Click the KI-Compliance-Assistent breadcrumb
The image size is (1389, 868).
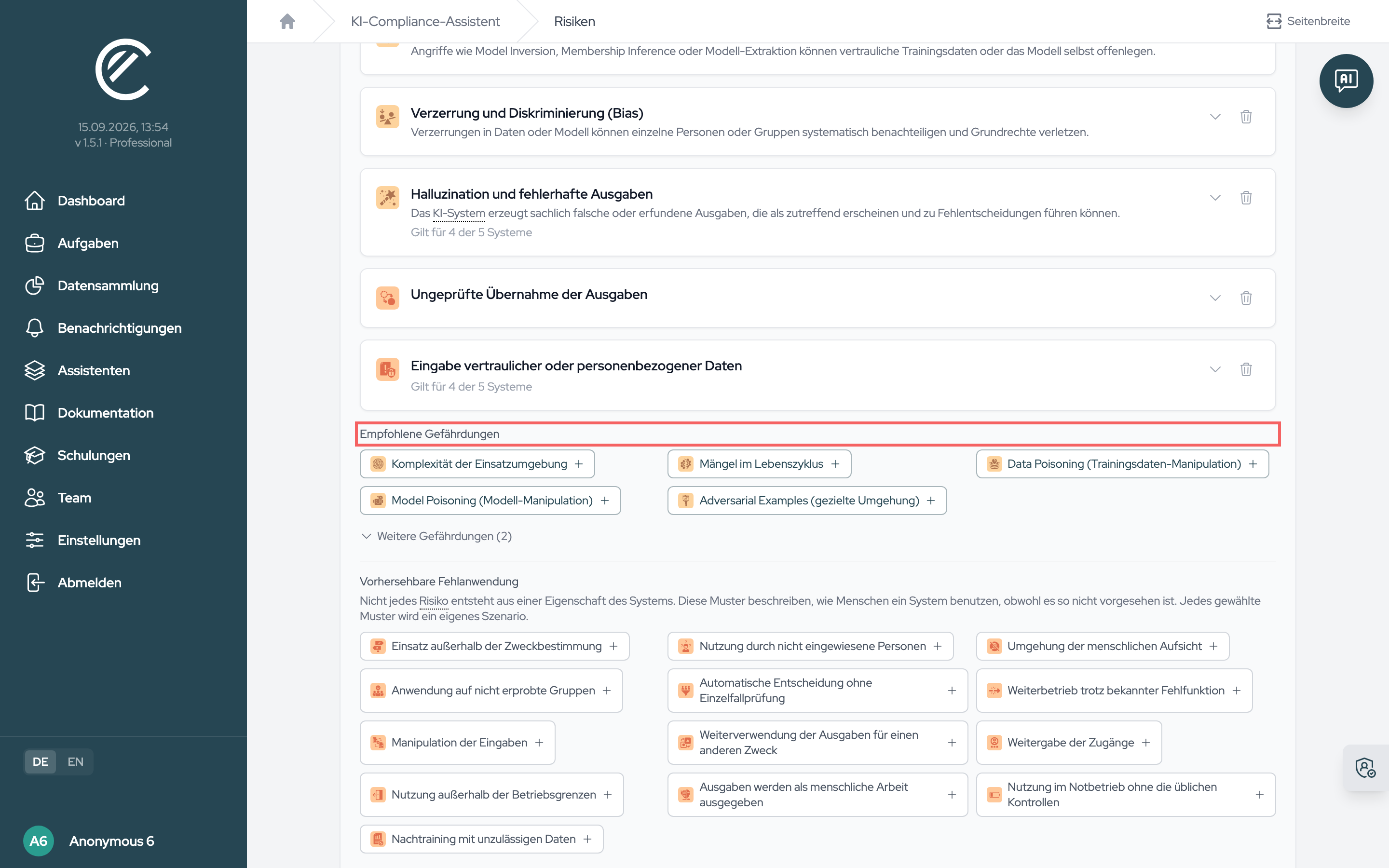[x=425, y=21]
